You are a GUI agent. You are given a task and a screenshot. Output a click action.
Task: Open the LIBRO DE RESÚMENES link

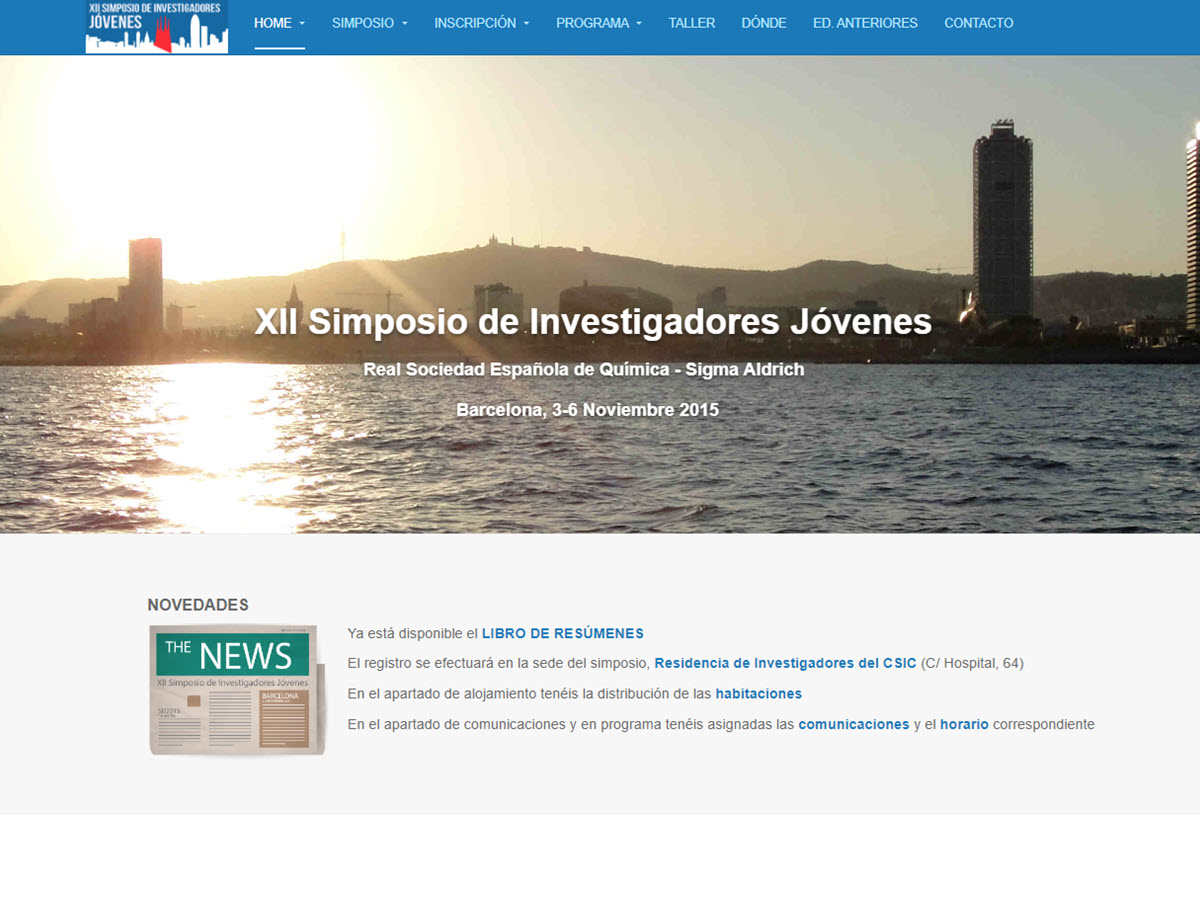(562, 633)
